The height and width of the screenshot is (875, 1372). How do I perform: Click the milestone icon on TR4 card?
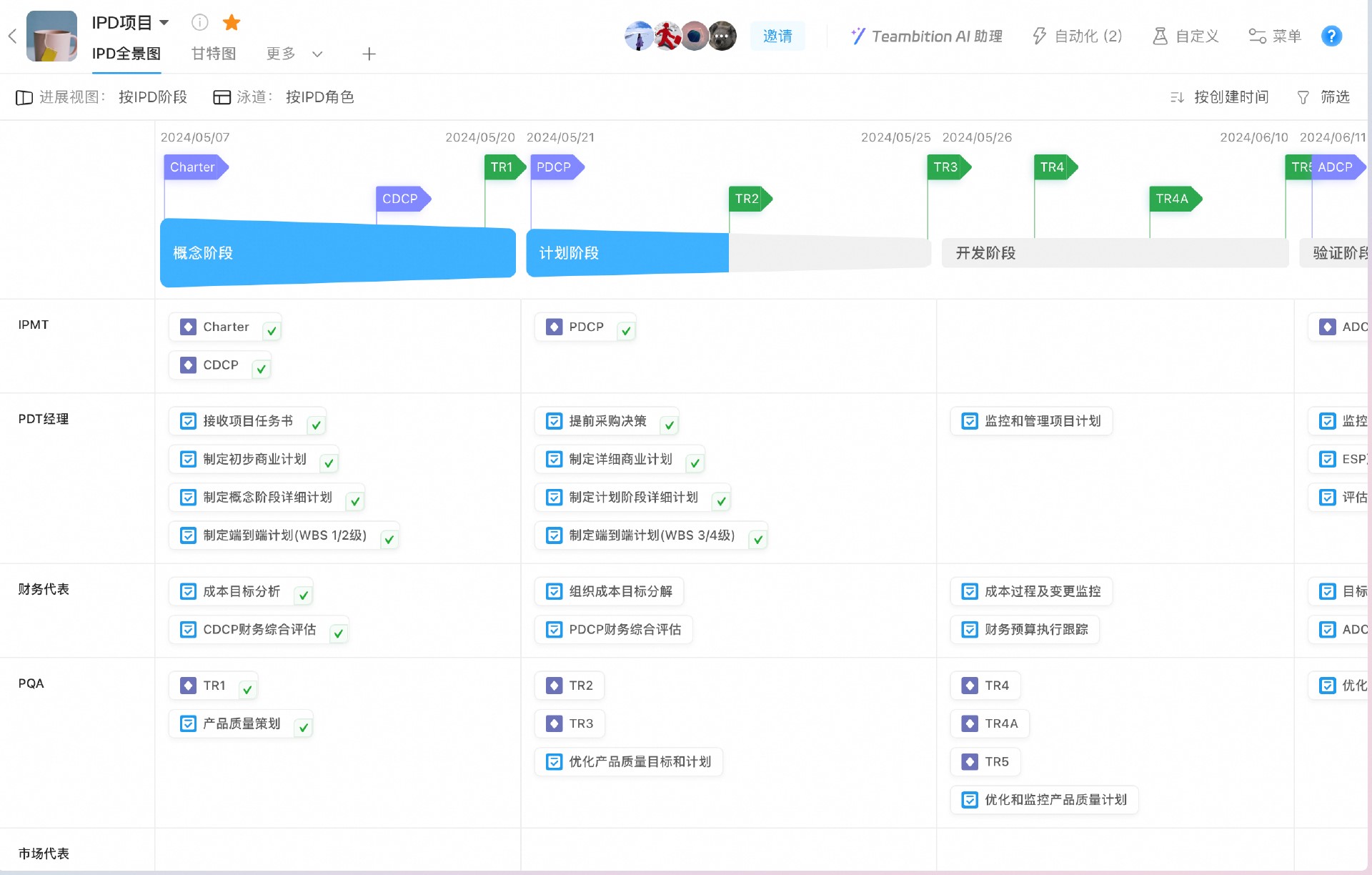[970, 686]
